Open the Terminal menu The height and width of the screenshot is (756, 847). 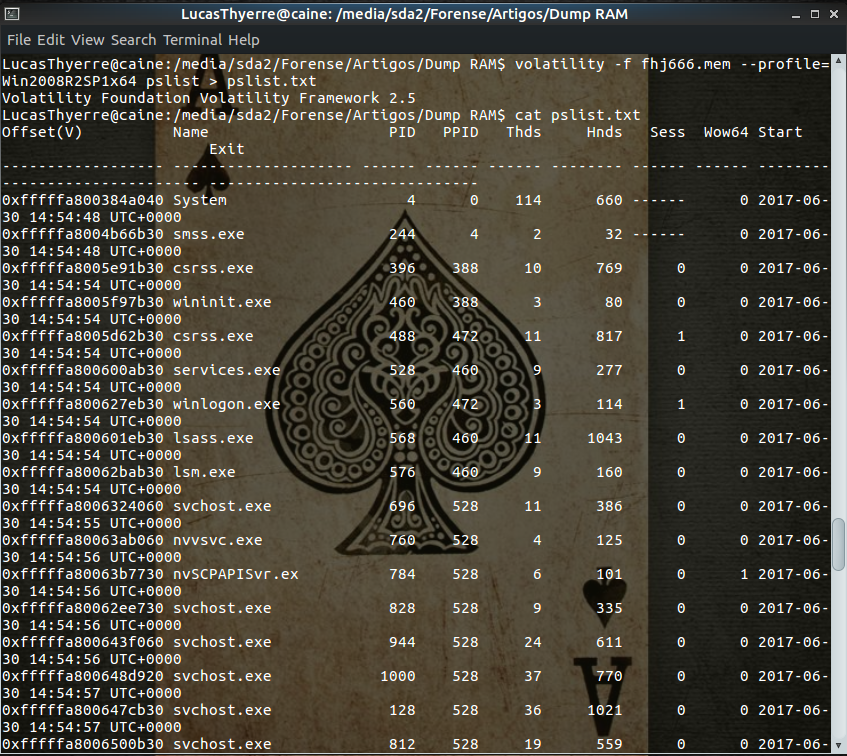[192, 40]
